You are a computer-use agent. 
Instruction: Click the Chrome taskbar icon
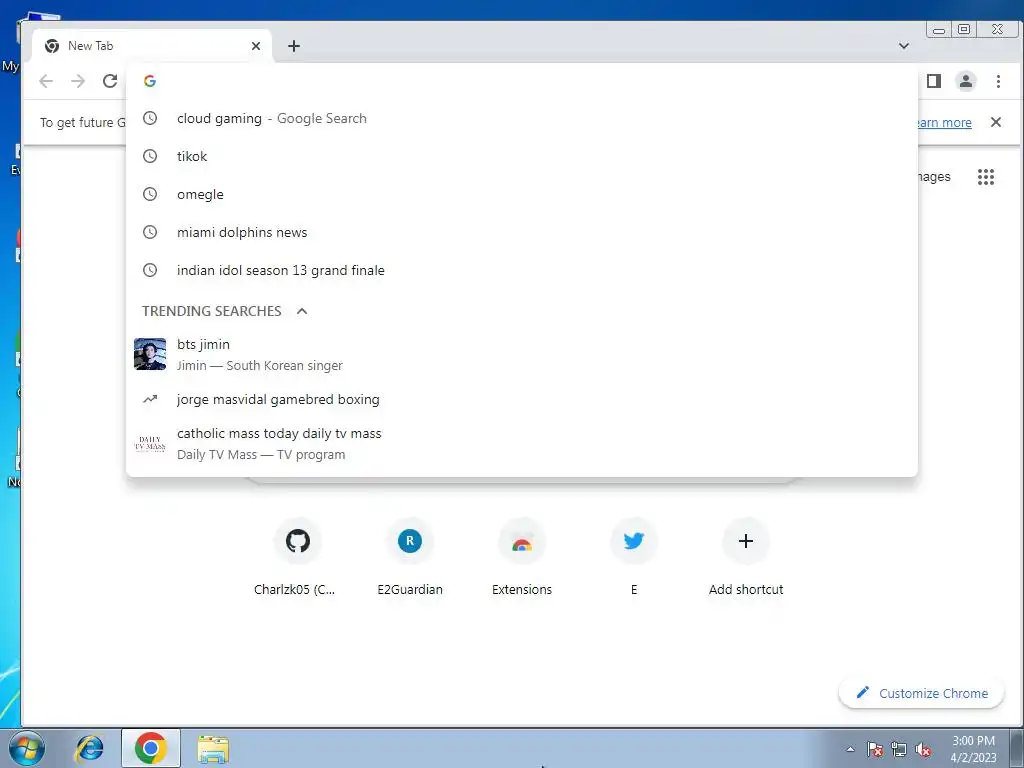[x=151, y=748]
